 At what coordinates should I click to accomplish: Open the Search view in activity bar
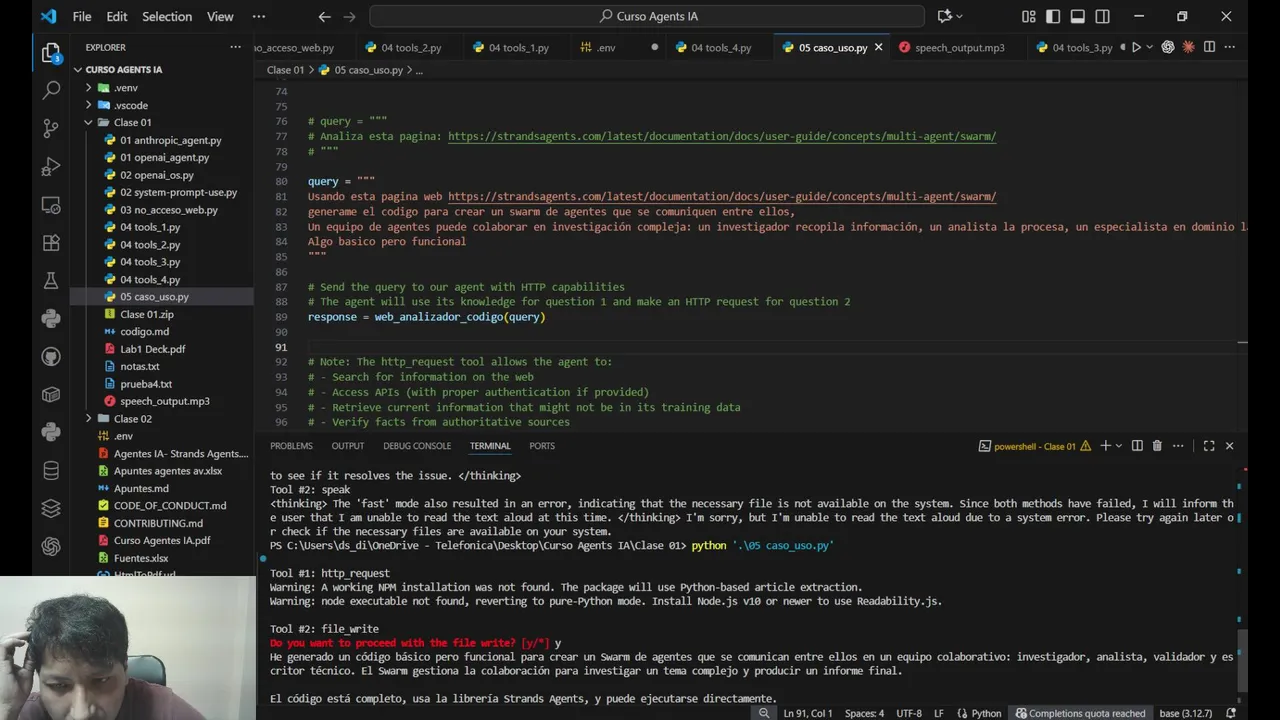coord(51,90)
